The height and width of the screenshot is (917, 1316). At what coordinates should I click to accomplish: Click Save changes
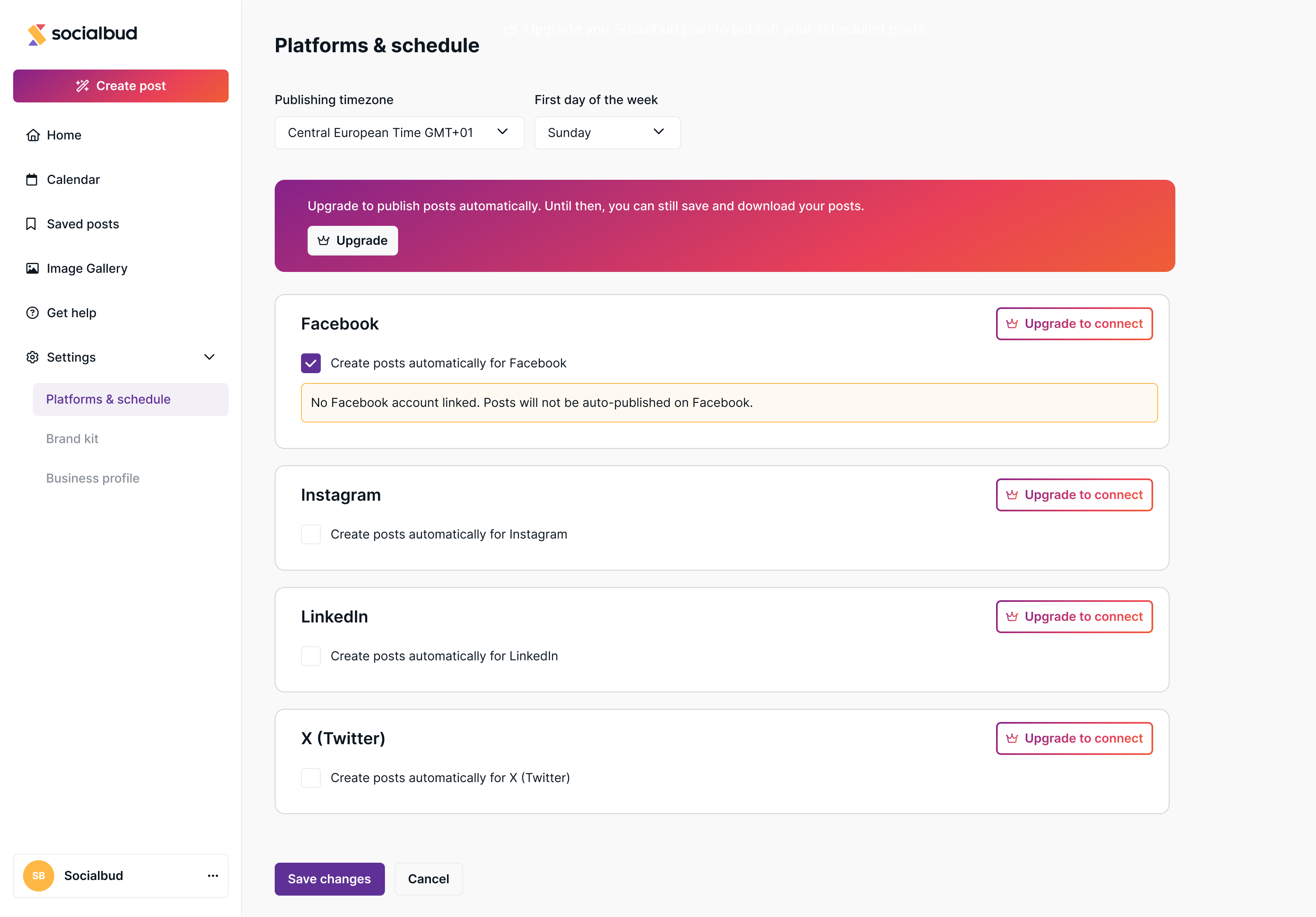coord(329,879)
